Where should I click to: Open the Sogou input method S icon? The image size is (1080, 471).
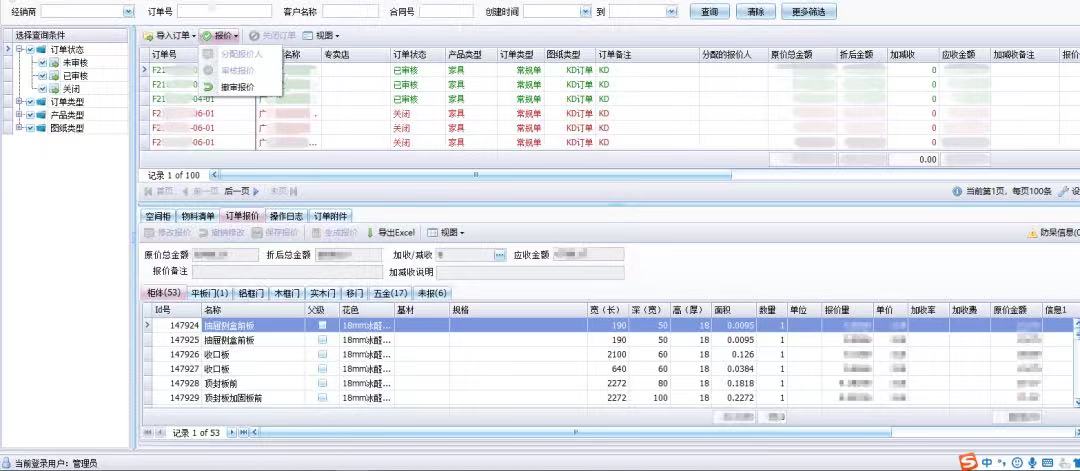[x=969, y=462]
